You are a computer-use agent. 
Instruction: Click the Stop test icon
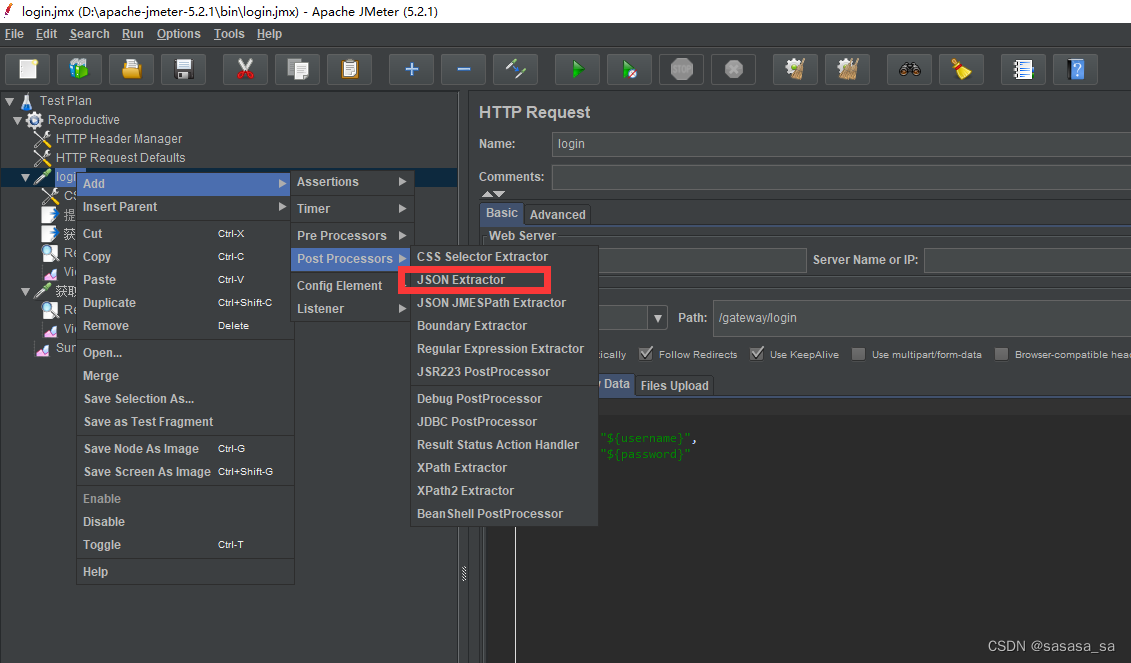681,69
